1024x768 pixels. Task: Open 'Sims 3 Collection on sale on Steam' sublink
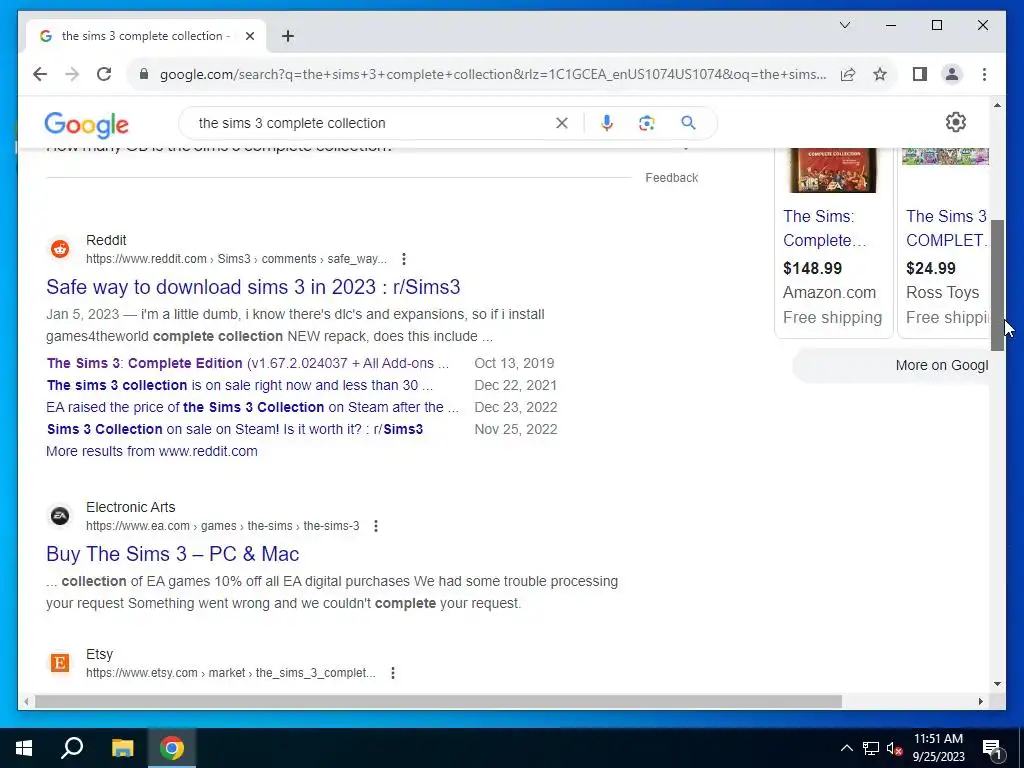tap(235, 429)
